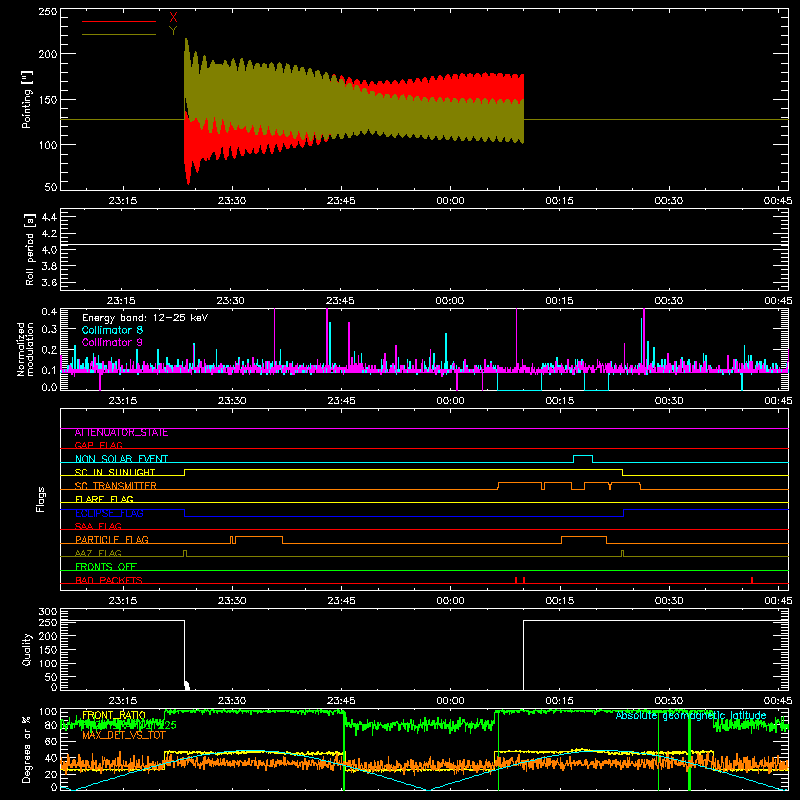Click the 23:15 label under Pointing plot
The width and height of the screenshot is (800, 800).
click(122, 201)
